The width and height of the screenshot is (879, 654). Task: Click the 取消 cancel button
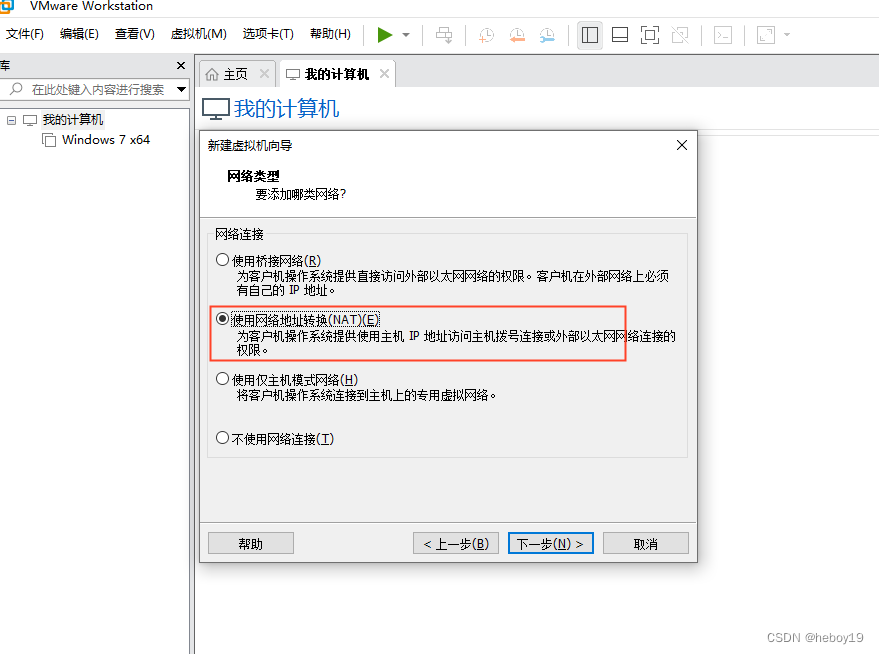[646, 543]
